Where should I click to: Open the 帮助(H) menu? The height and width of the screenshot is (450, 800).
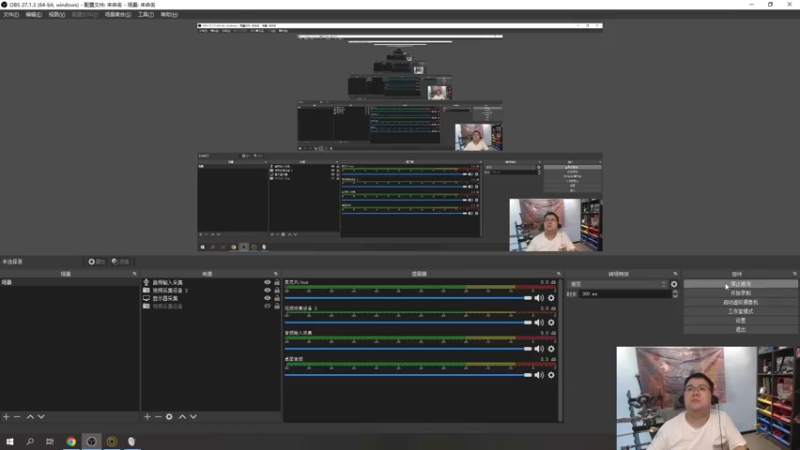coord(169,14)
